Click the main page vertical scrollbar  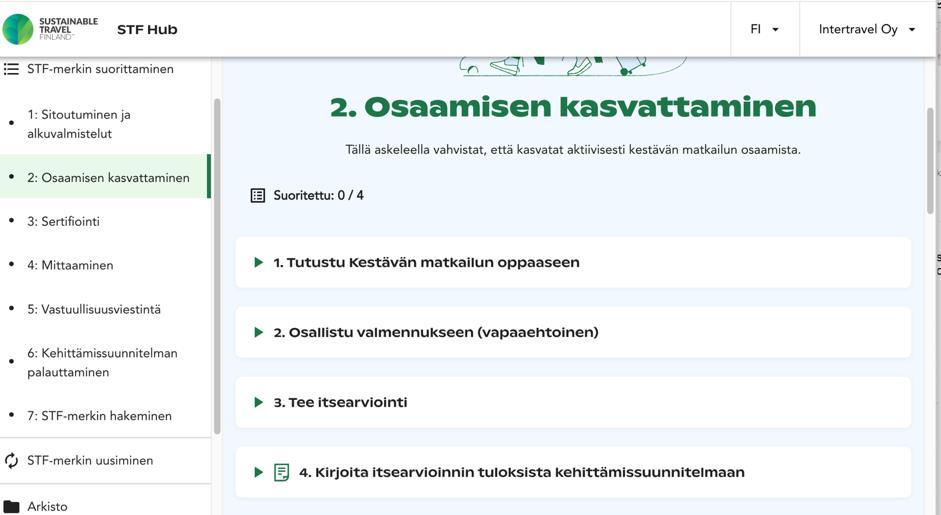(930, 160)
